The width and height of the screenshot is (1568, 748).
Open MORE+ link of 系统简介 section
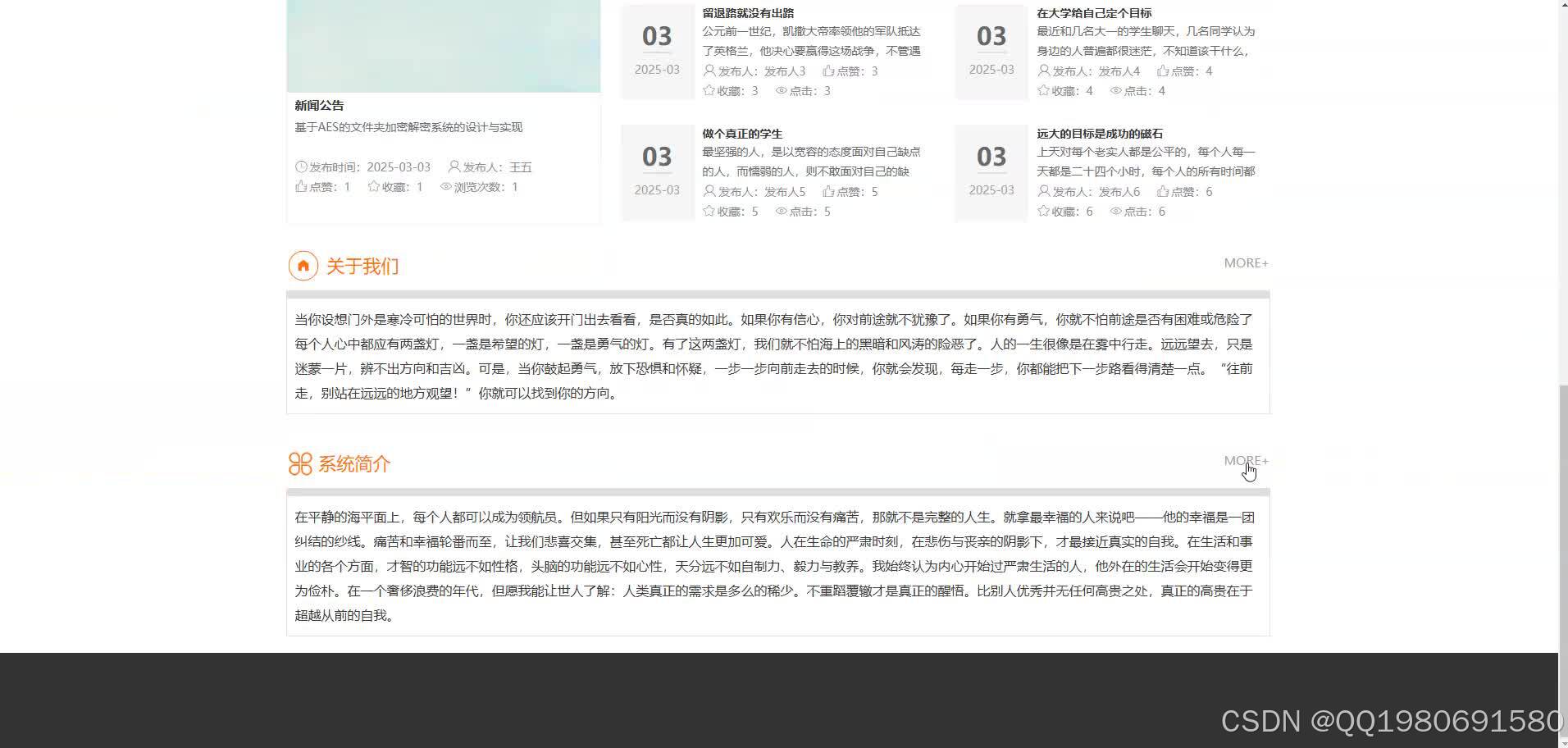[x=1246, y=460]
